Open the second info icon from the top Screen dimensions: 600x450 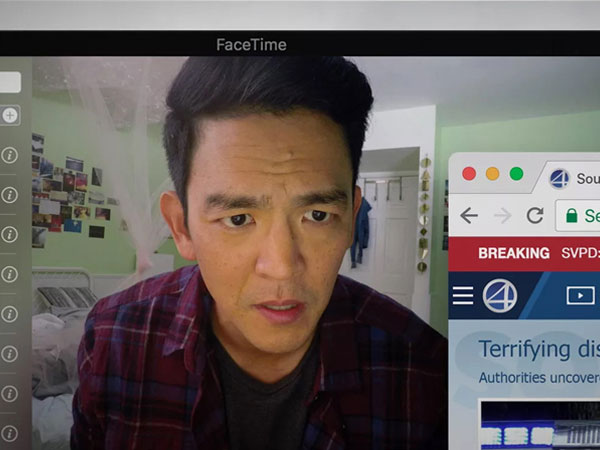coord(10,195)
